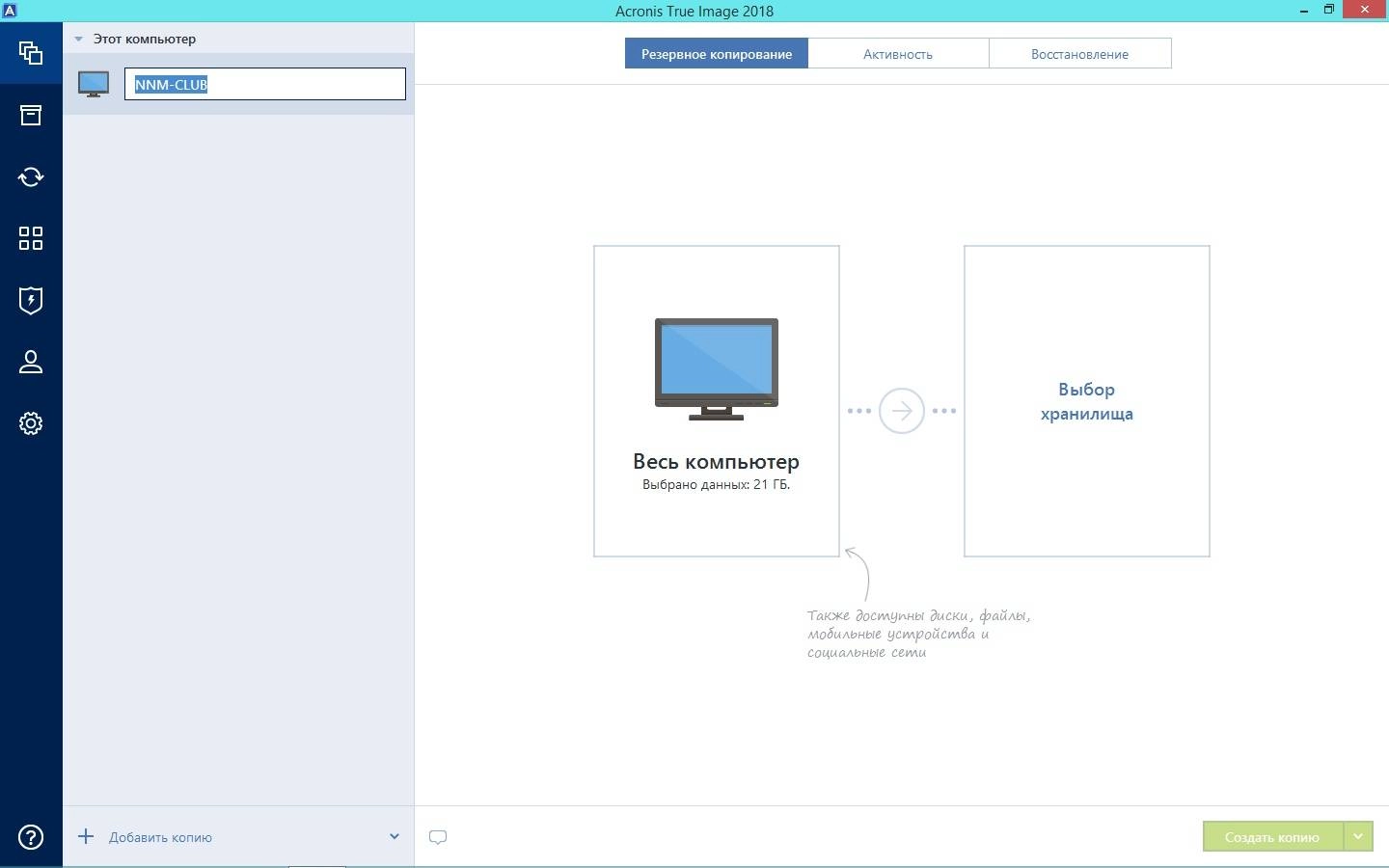Image resolution: width=1389 pixels, height=868 pixels.
Task: Select 'Весь компьютер' backup source
Action: [x=717, y=401]
